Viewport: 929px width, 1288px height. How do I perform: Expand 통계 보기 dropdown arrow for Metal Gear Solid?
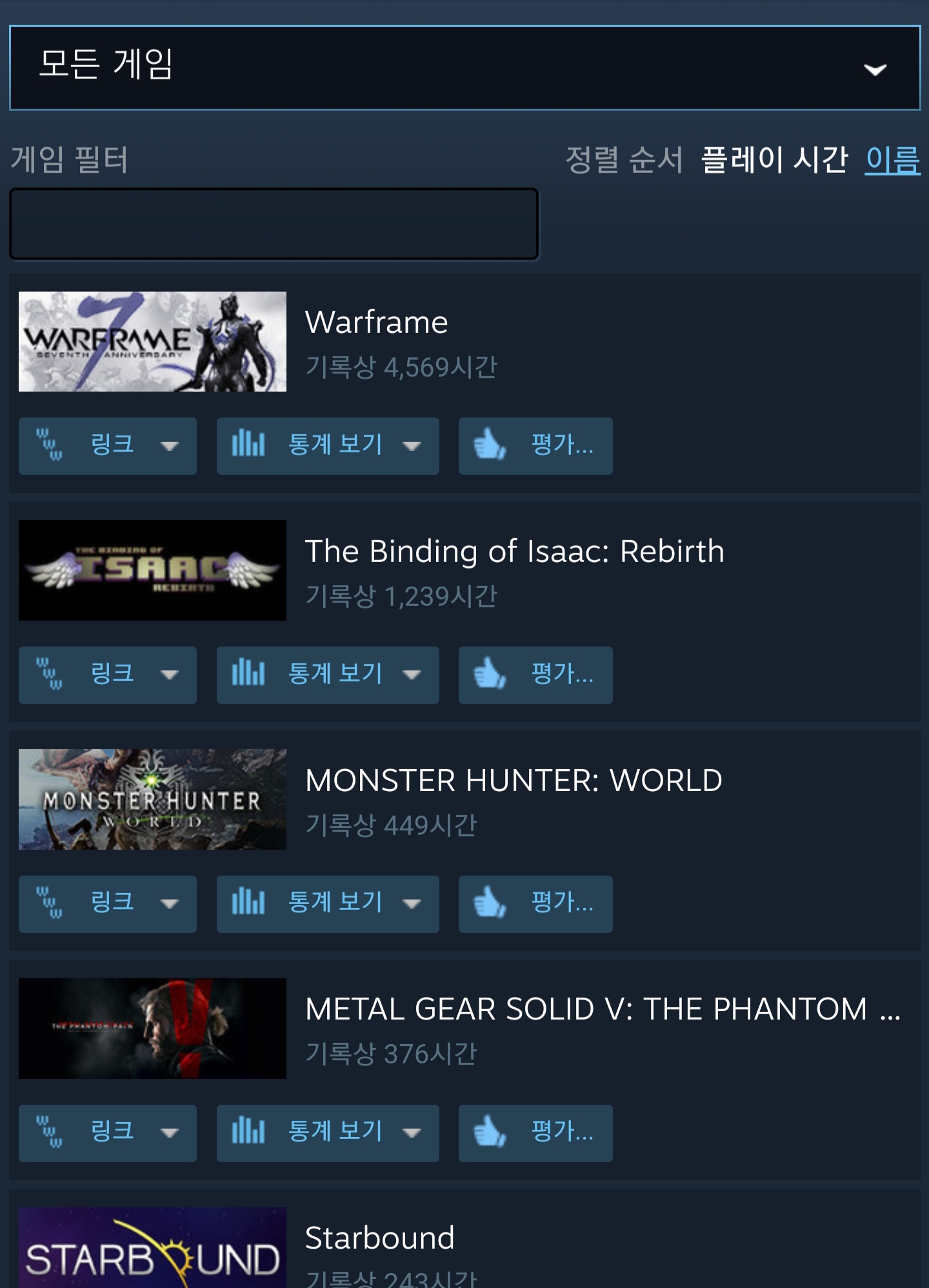tap(411, 1133)
